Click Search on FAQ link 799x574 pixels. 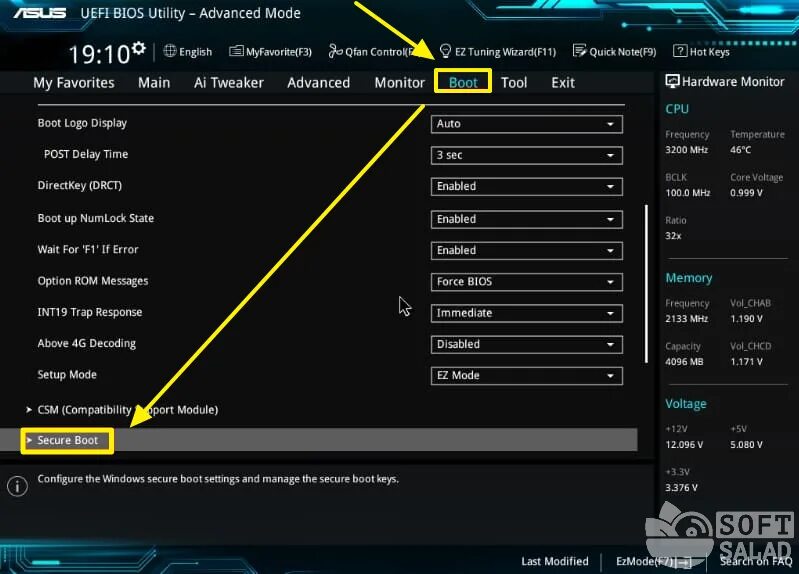coord(756,561)
